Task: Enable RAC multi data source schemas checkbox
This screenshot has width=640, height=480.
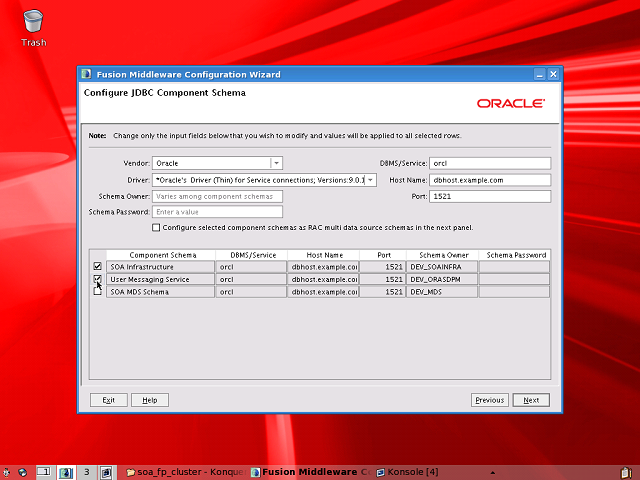Action: 156,227
